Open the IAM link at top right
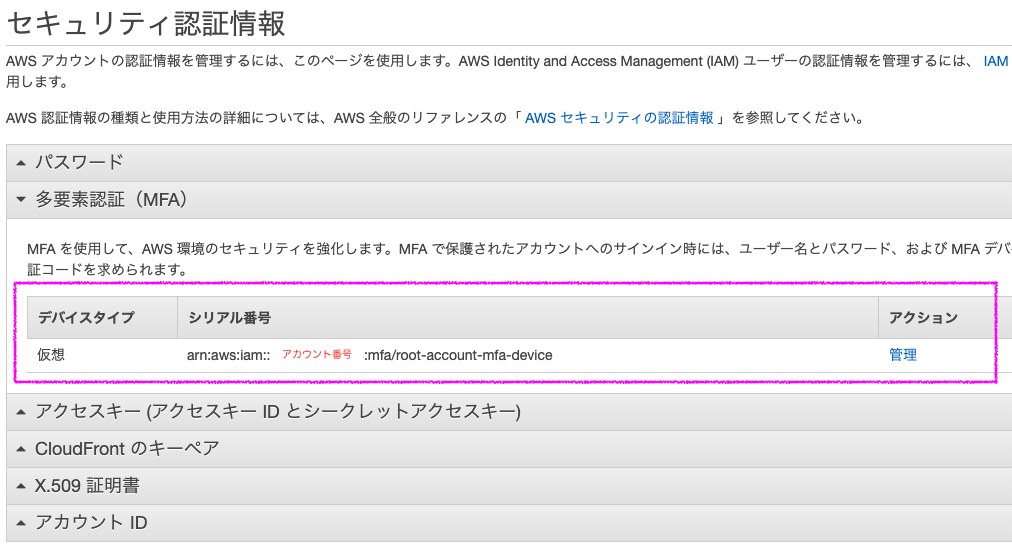Image resolution: width=1012 pixels, height=551 pixels. [x=995, y=61]
